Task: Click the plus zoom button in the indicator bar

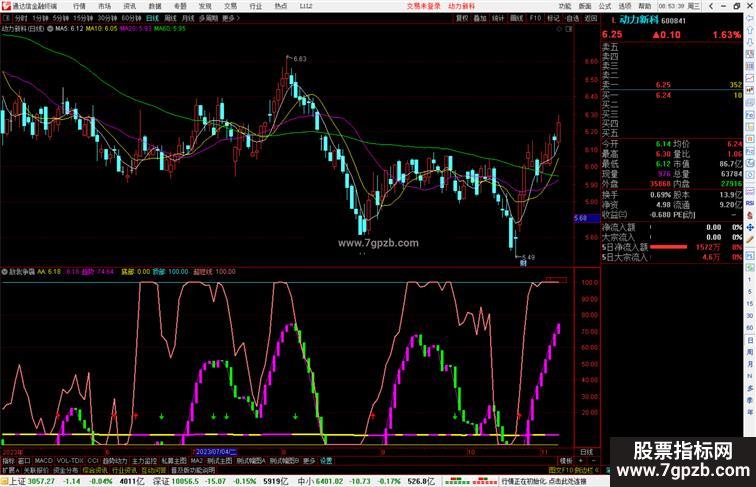Action: point(580,461)
